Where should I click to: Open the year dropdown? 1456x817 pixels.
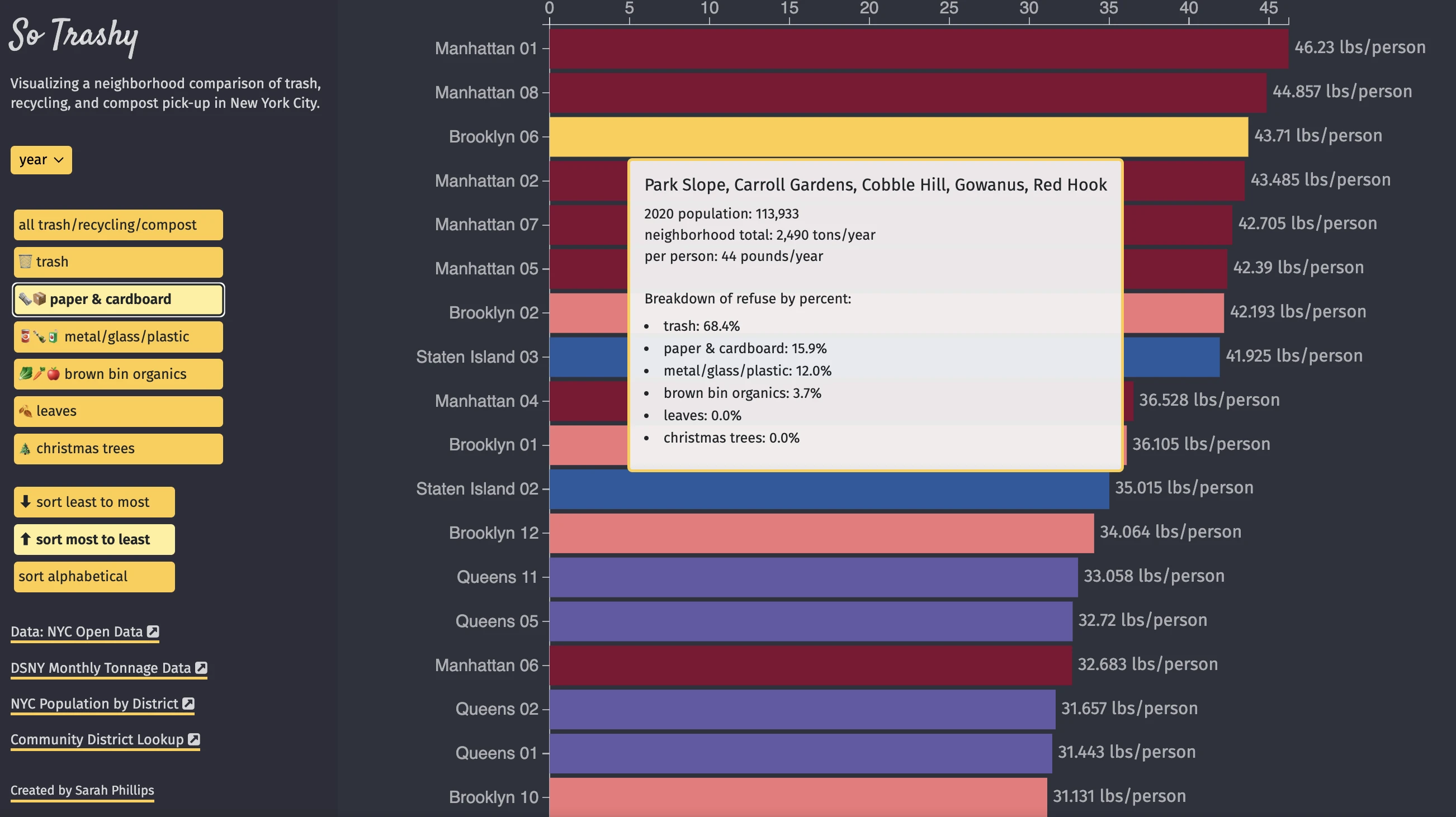41,160
